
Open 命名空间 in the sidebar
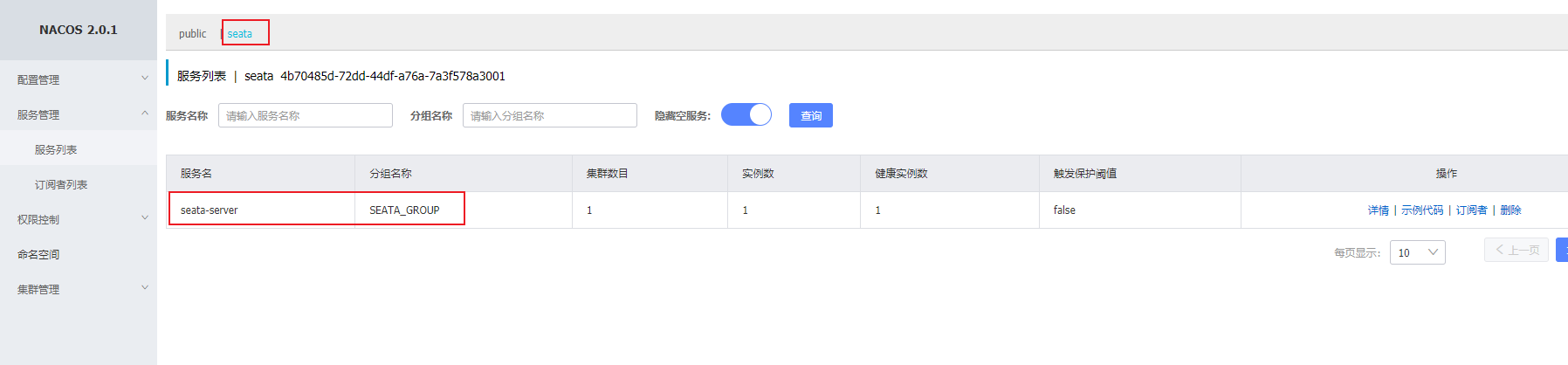point(38,254)
